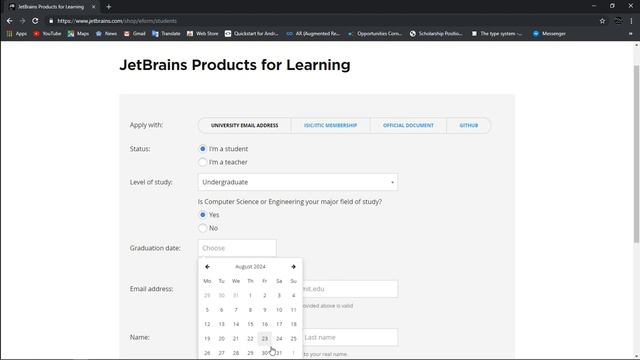This screenshot has height=360, width=640.
Task: Open the Translate bookmark
Action: coord(166,33)
